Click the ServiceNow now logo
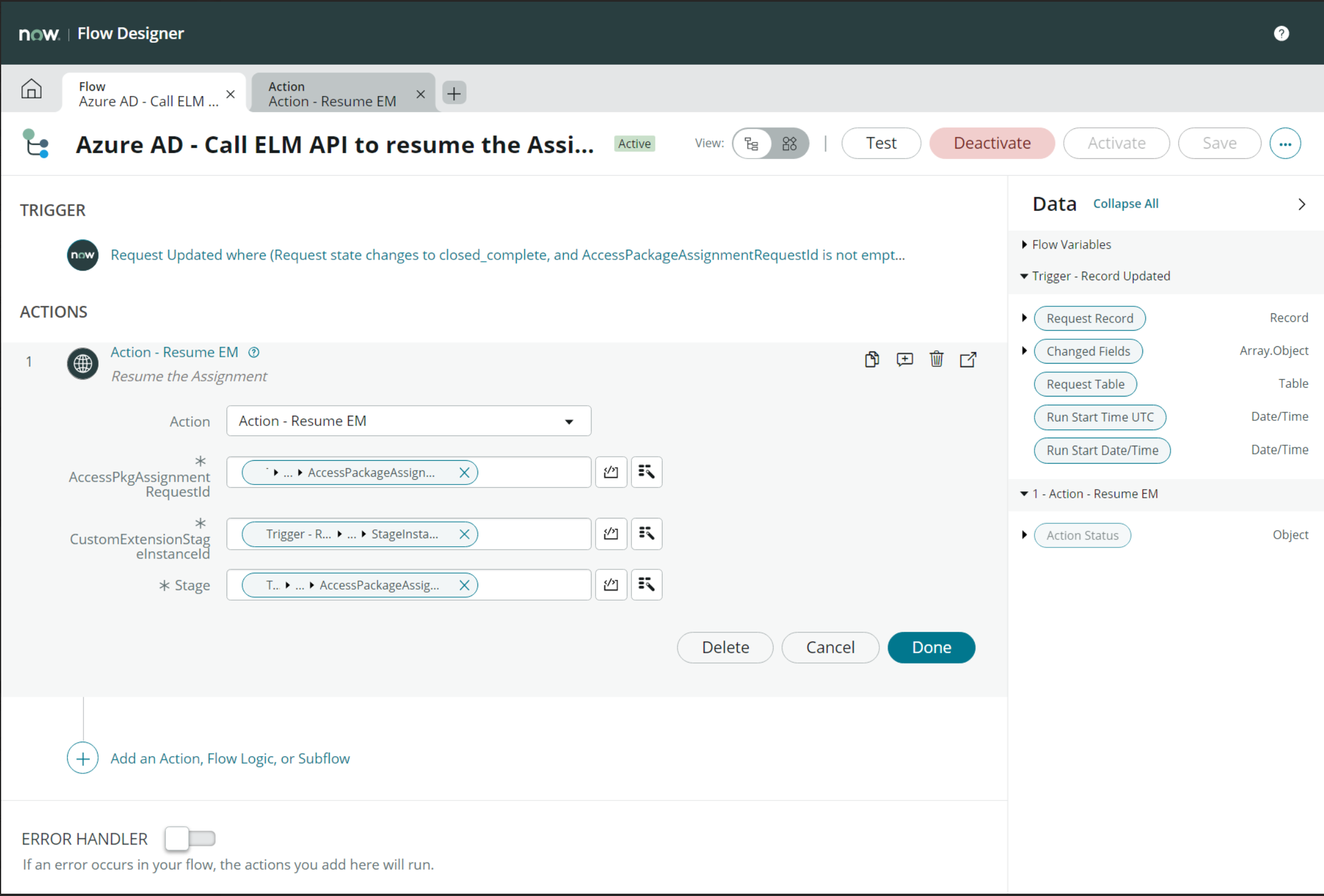This screenshot has height=896, width=1324. pyautogui.click(x=39, y=34)
